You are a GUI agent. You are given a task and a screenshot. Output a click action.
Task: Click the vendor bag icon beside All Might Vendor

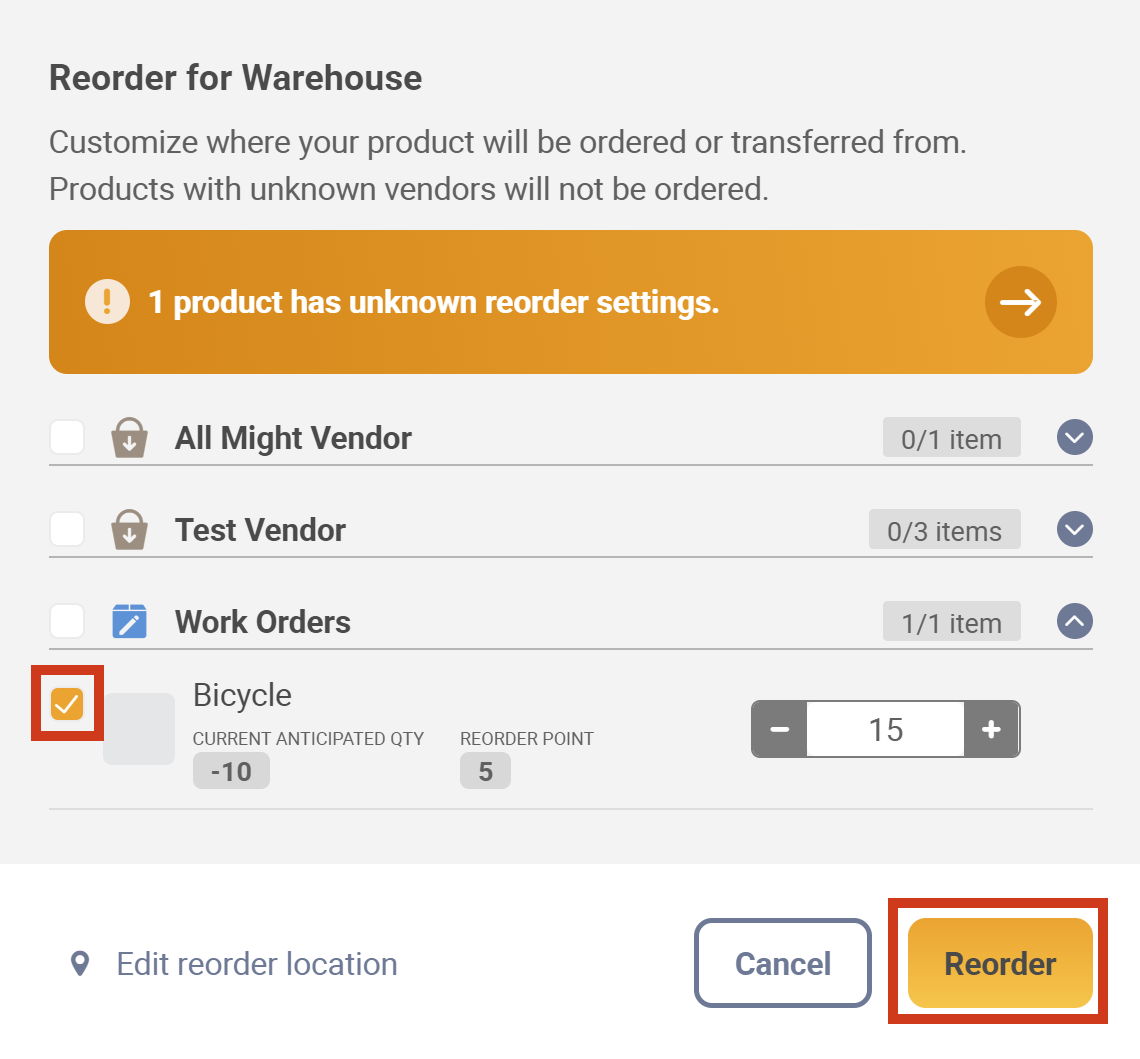click(x=129, y=437)
